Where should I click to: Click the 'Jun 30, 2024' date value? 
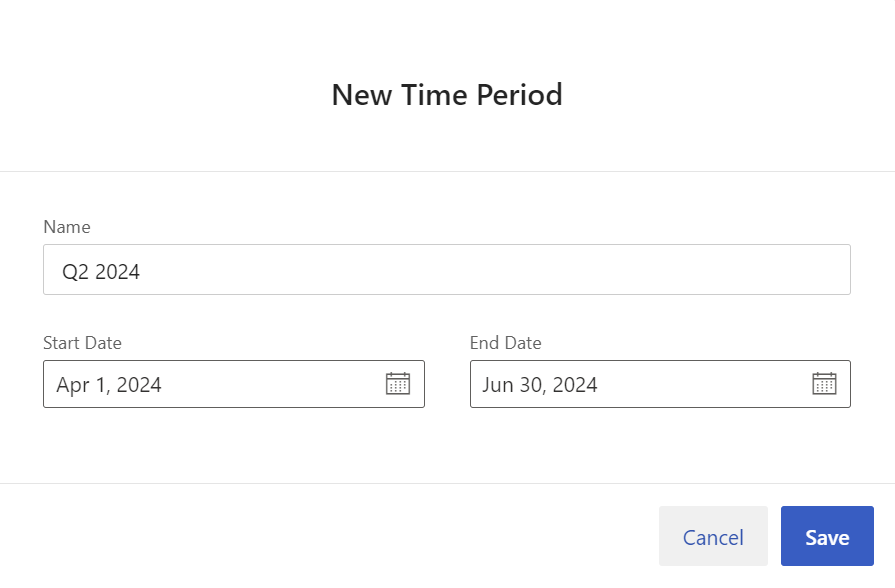[x=540, y=385]
